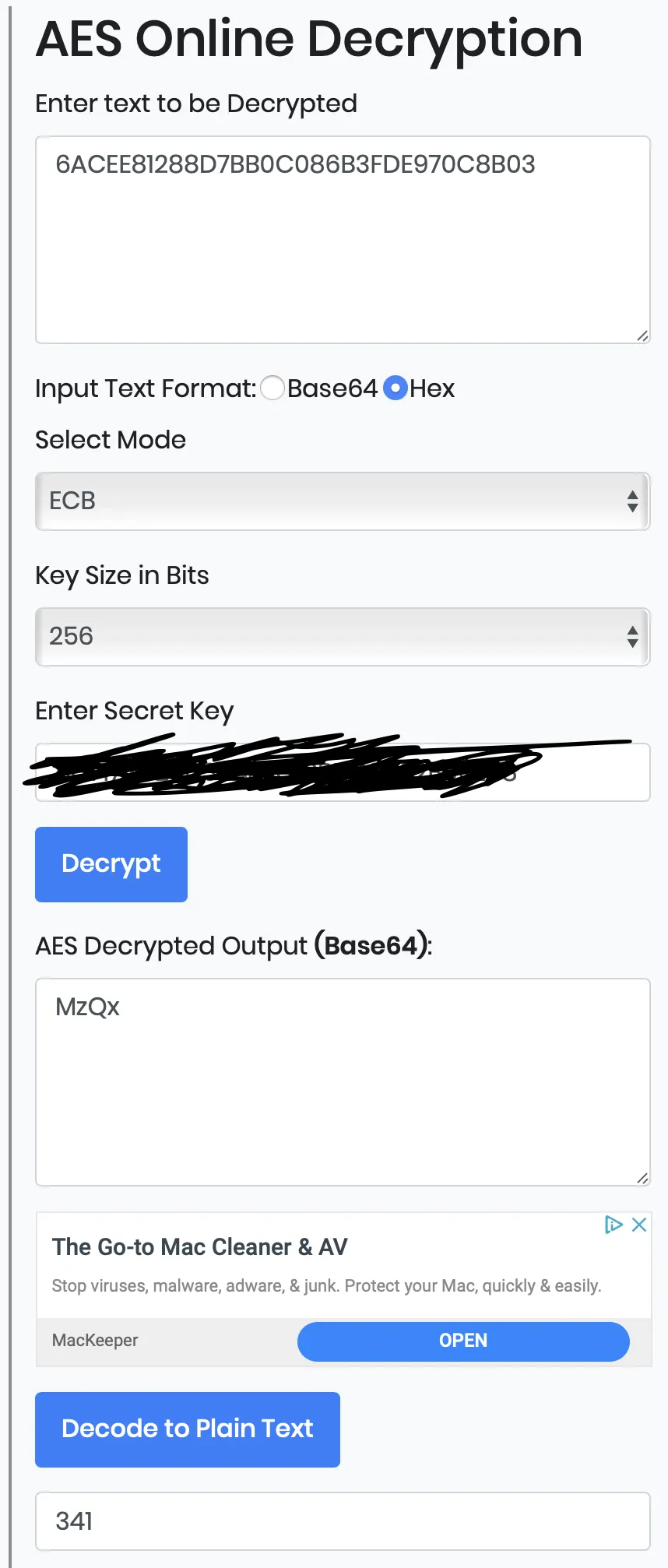Click the Mac Cleaner & AV ad headline
Screen dimensions: 668x1568
(199, 1247)
